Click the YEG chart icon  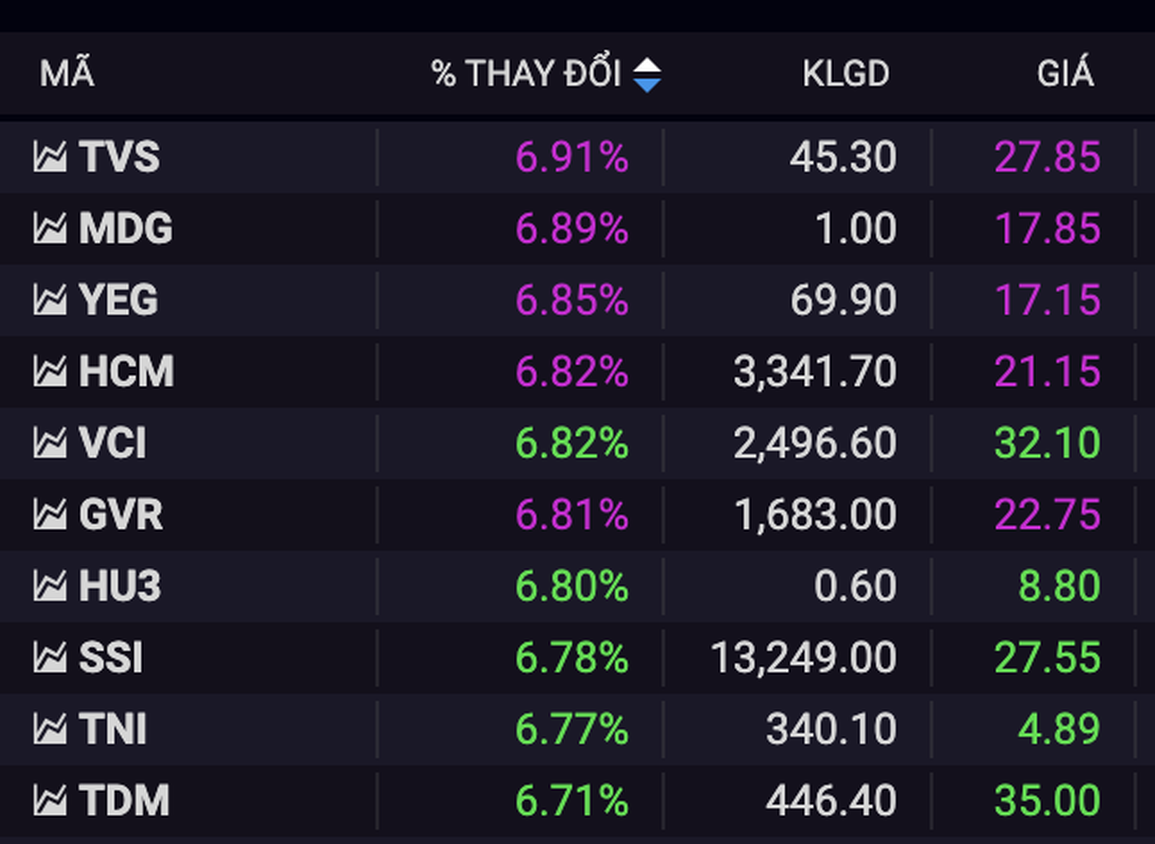[x=50, y=300]
